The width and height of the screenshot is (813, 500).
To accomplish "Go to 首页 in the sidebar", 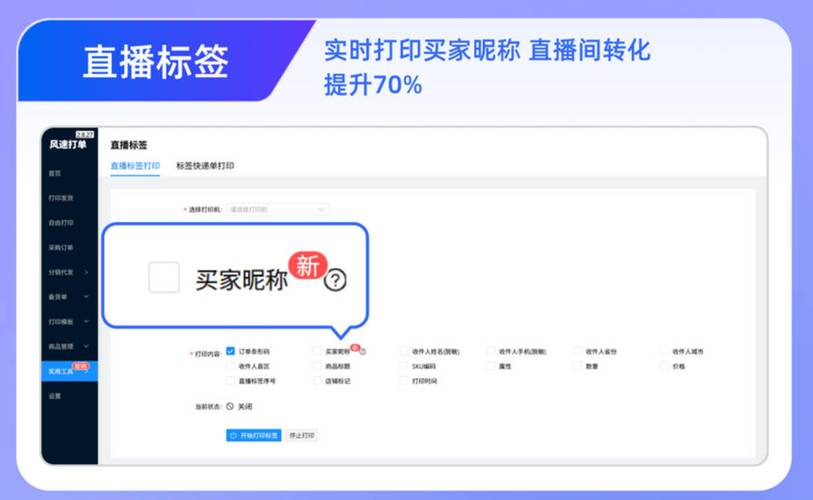I will pos(55,173).
